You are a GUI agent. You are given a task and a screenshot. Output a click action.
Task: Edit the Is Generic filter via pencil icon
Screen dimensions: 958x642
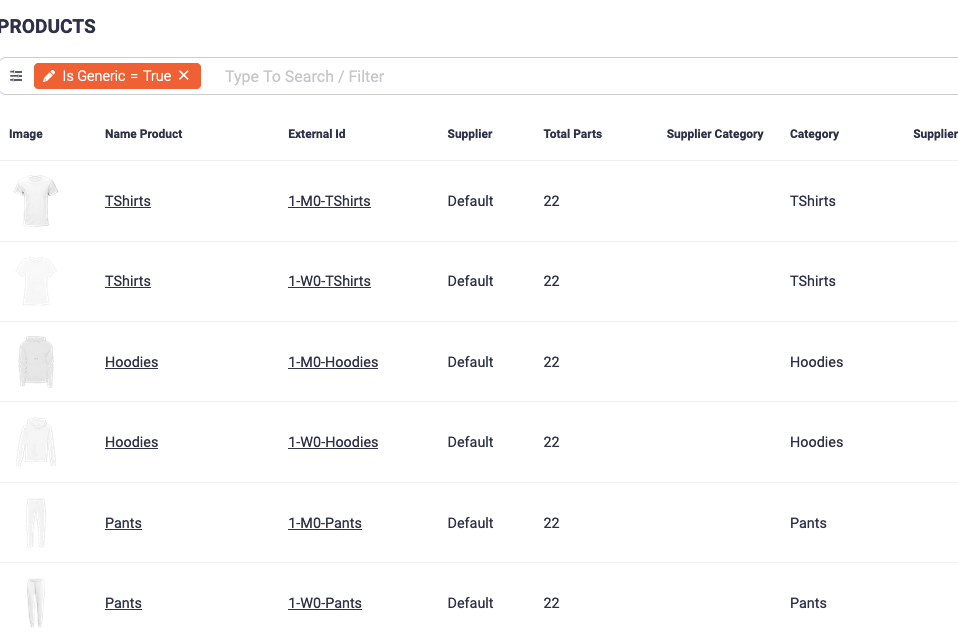coord(49,76)
